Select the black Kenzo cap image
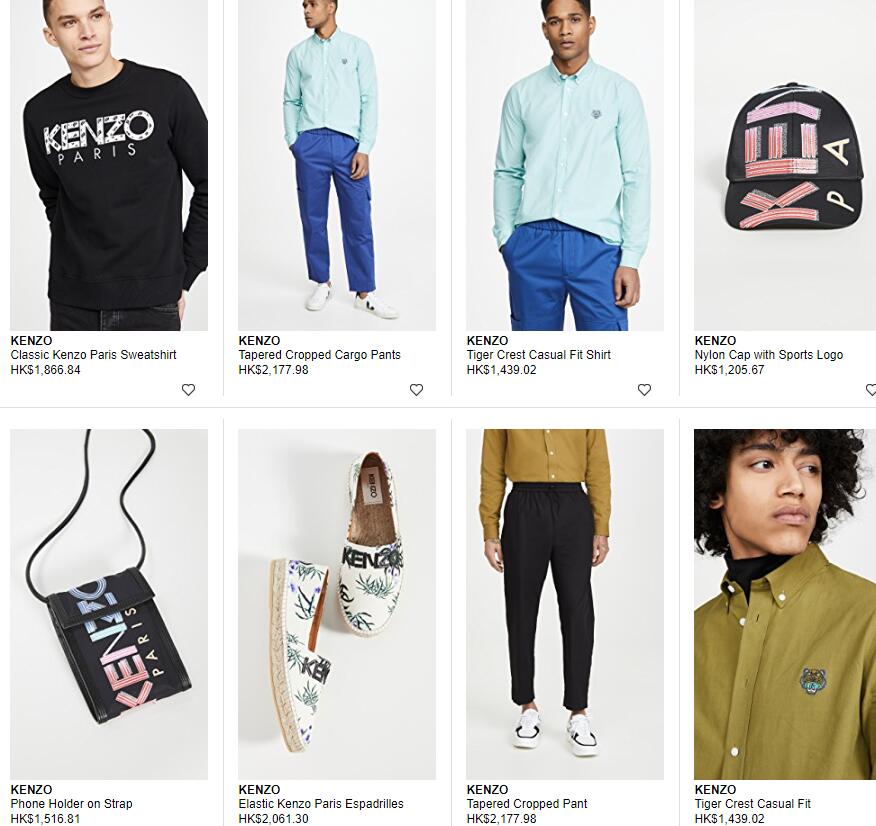Viewport: 876px width, 826px height. coord(785,165)
